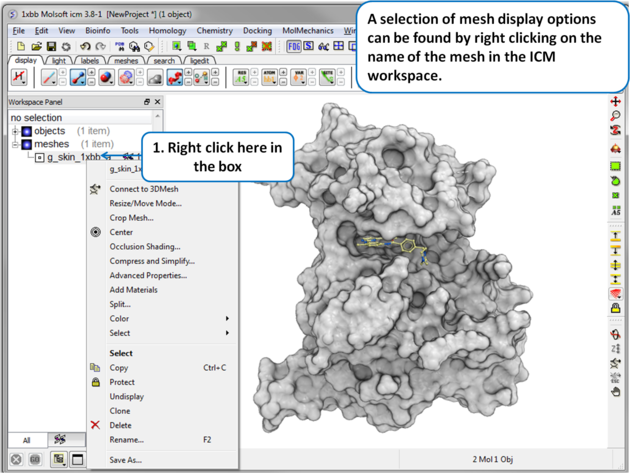
Task: Click Delete in the context menu
Action: [120, 425]
